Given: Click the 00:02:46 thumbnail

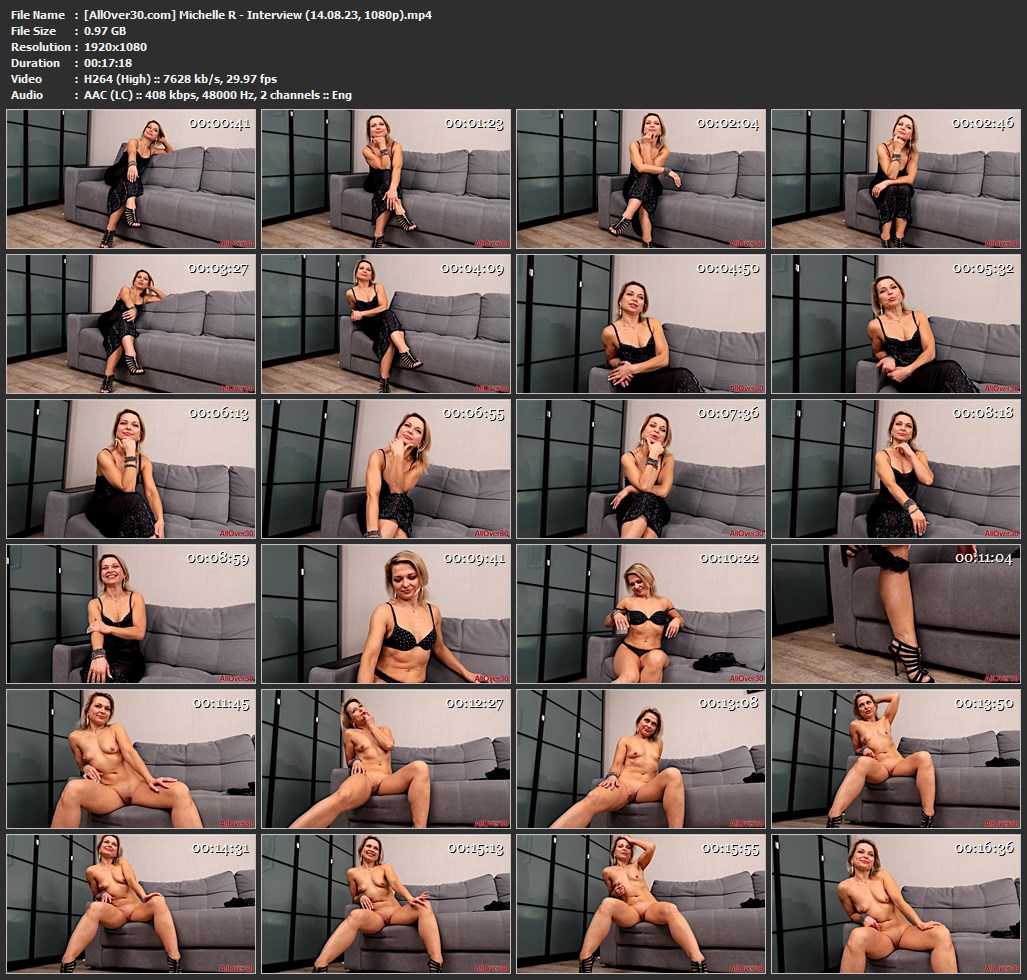Looking at the screenshot, I should 896,179.
